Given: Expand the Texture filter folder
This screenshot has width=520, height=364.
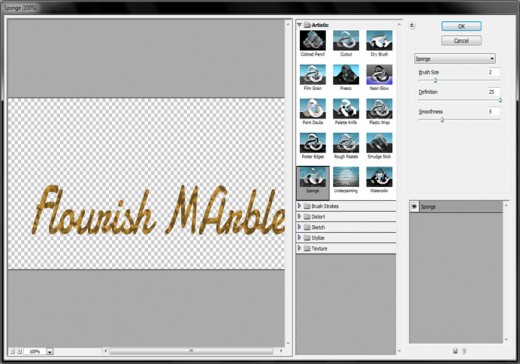Looking at the screenshot, I should point(299,248).
